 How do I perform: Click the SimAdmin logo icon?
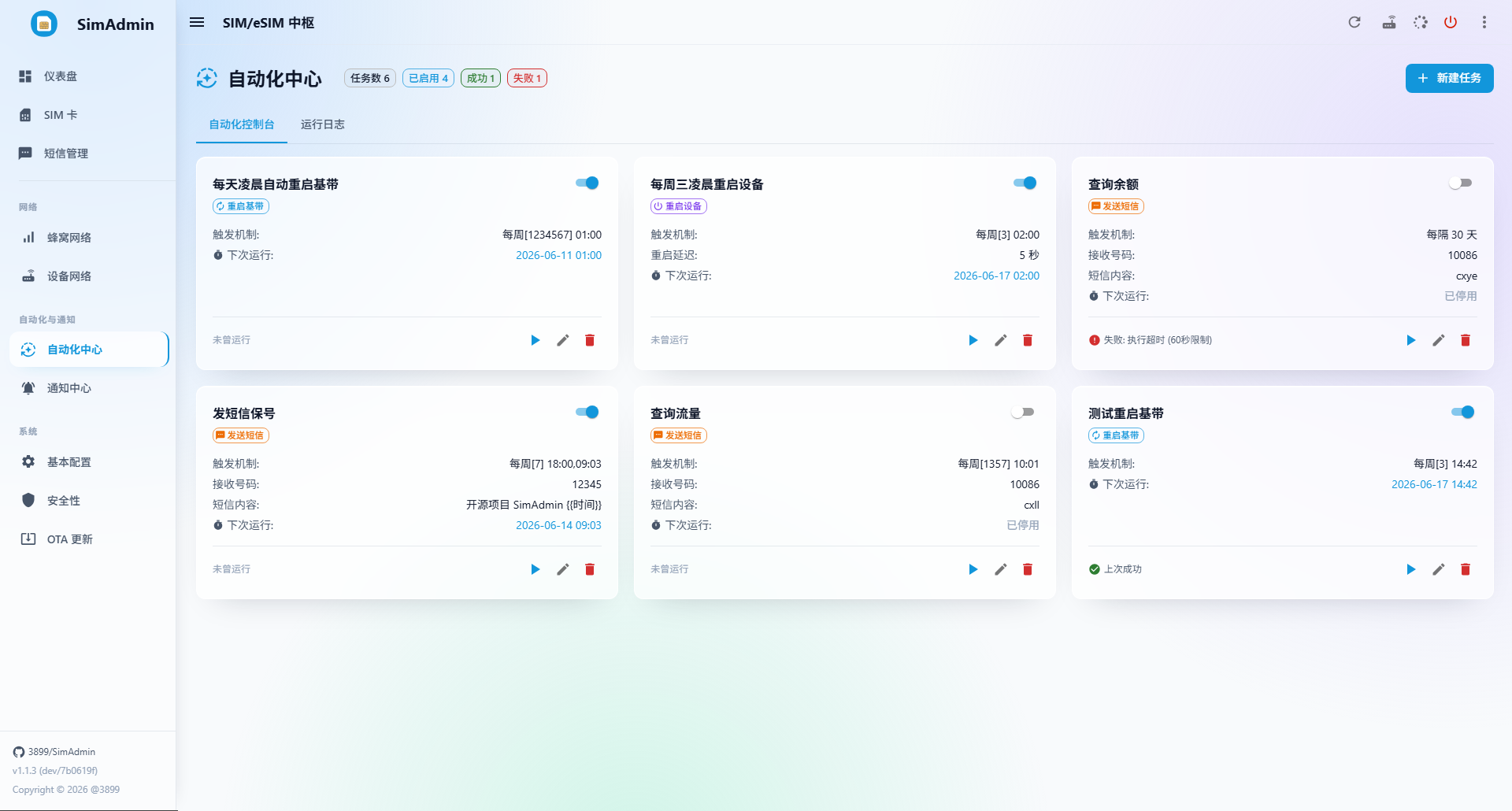(x=44, y=24)
